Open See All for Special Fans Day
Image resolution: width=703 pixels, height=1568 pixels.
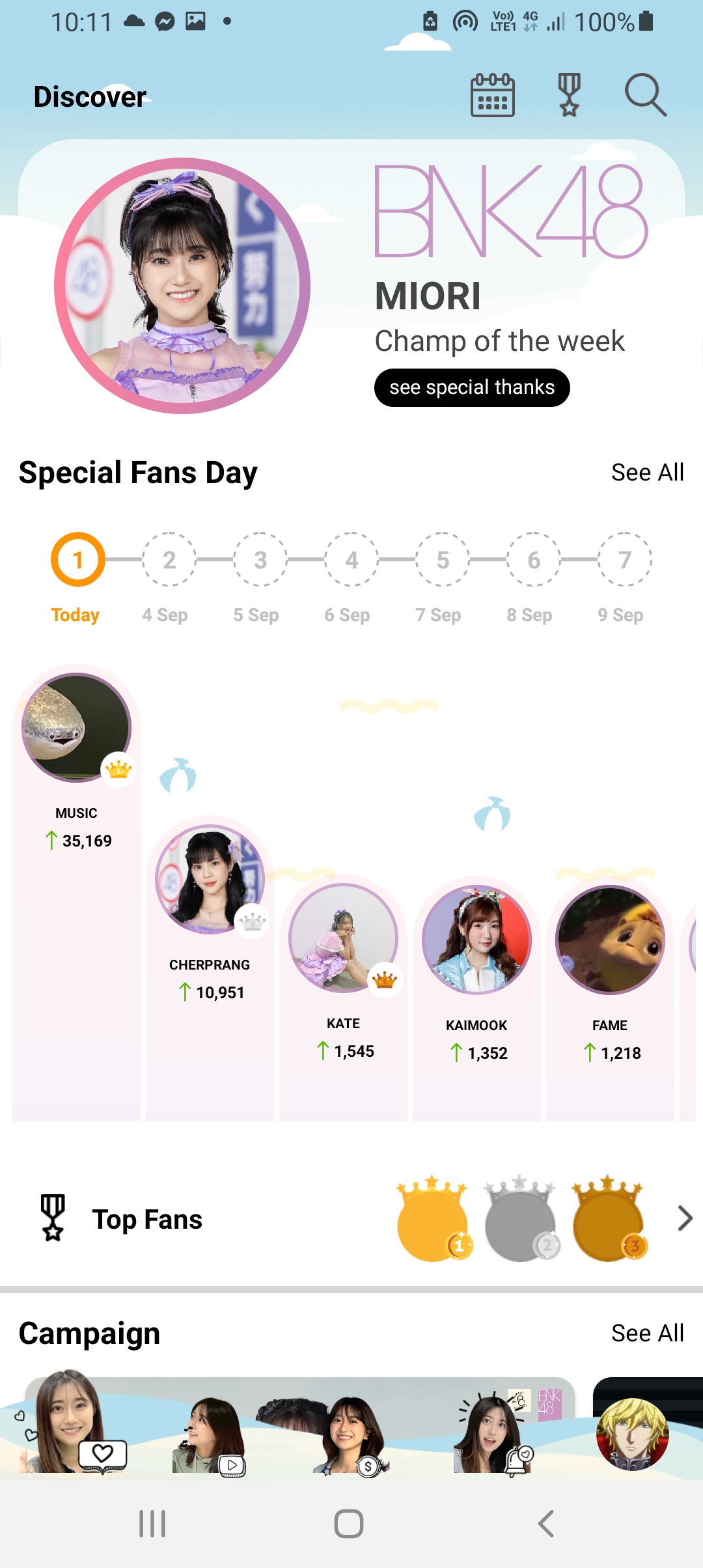[x=647, y=472]
